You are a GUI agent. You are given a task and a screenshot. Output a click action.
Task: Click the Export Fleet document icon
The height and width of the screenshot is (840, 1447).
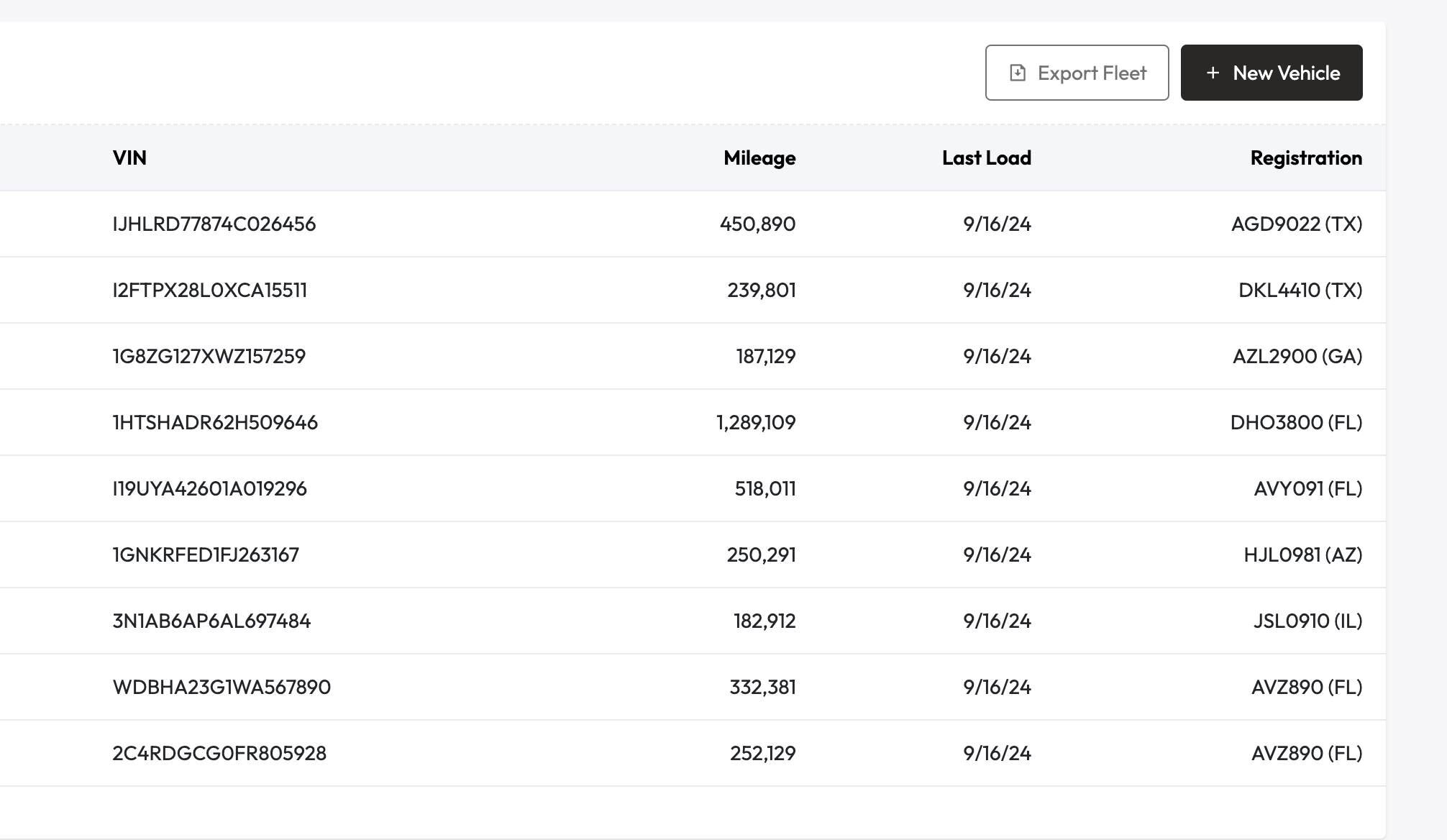(x=1018, y=73)
